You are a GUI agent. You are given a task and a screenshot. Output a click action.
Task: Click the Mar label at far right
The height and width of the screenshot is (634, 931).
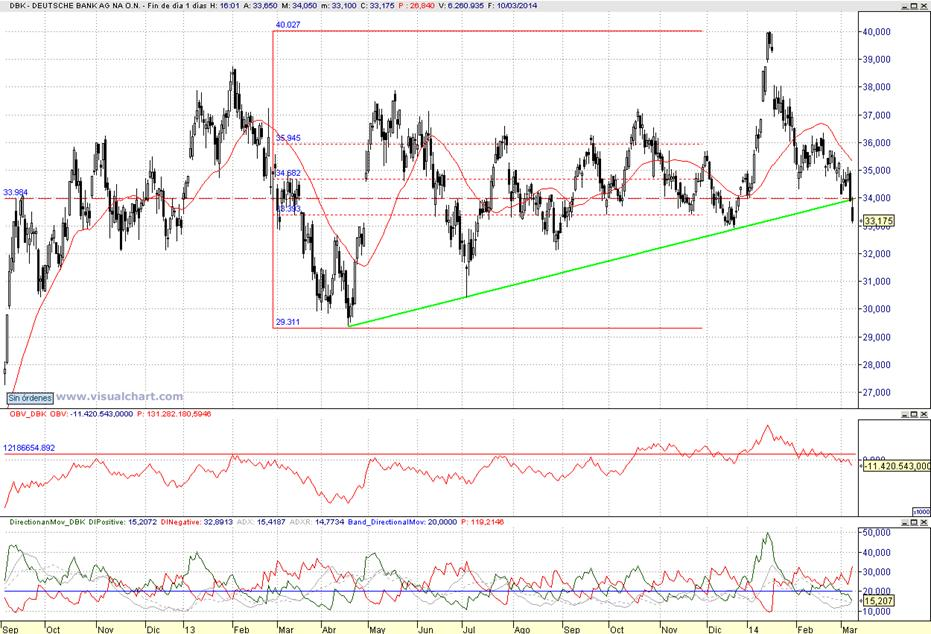[849, 629]
